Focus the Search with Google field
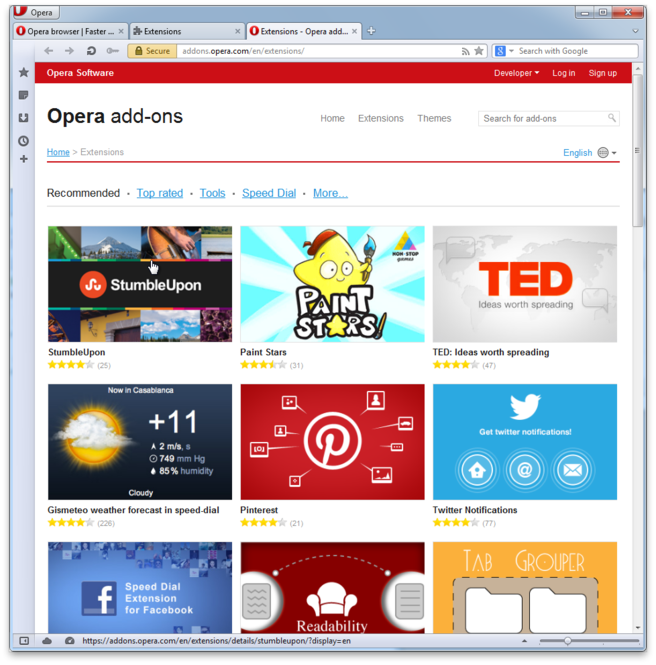This screenshot has height=665, width=656. tap(578, 51)
